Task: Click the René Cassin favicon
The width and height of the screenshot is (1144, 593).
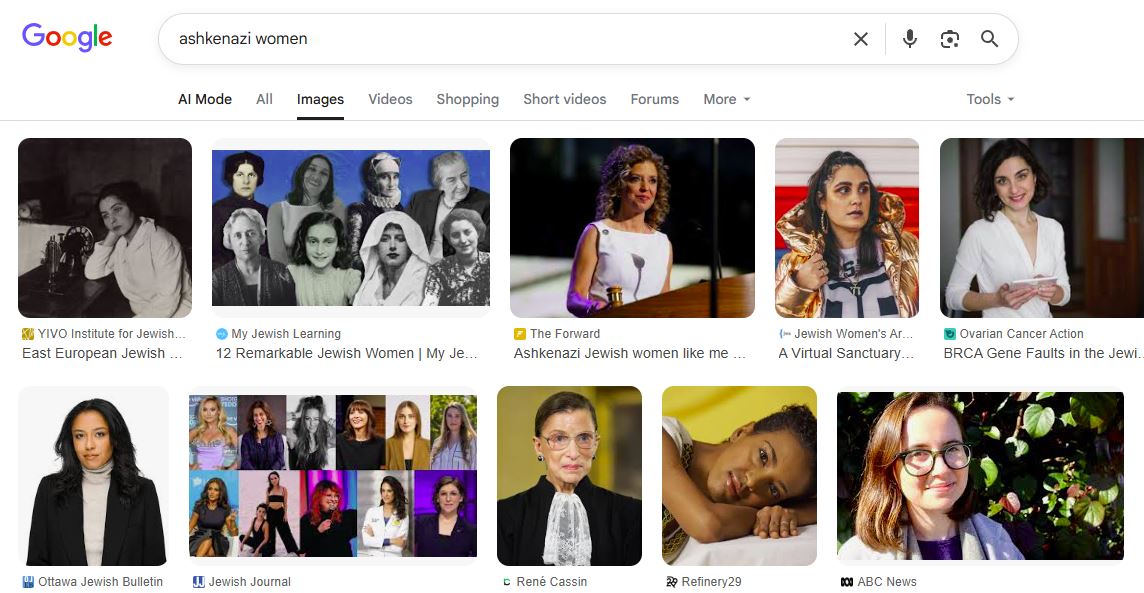Action: click(506, 582)
